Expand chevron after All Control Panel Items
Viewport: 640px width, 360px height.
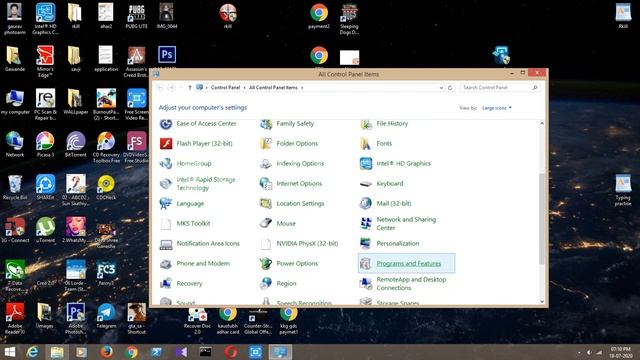coord(302,88)
